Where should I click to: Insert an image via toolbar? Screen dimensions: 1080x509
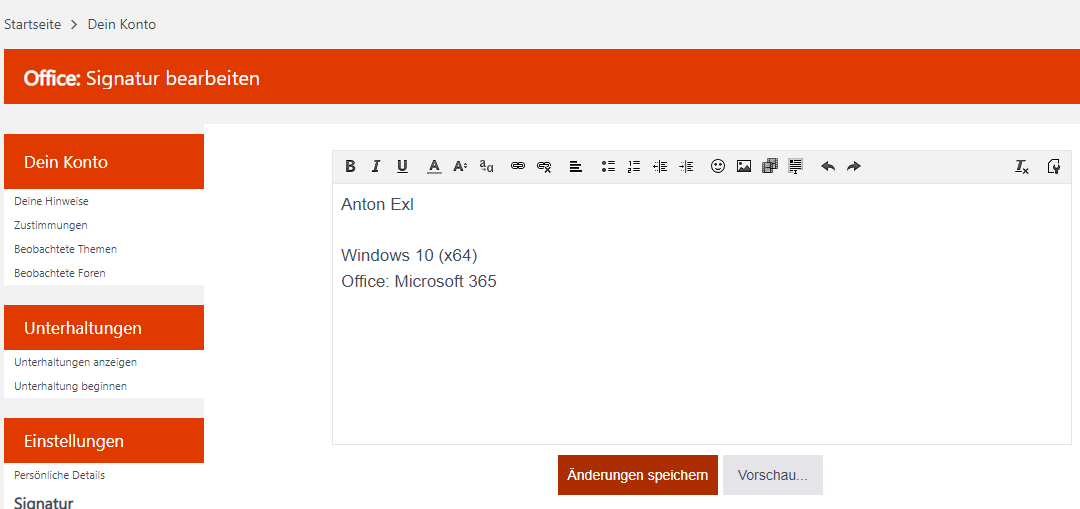pos(744,166)
